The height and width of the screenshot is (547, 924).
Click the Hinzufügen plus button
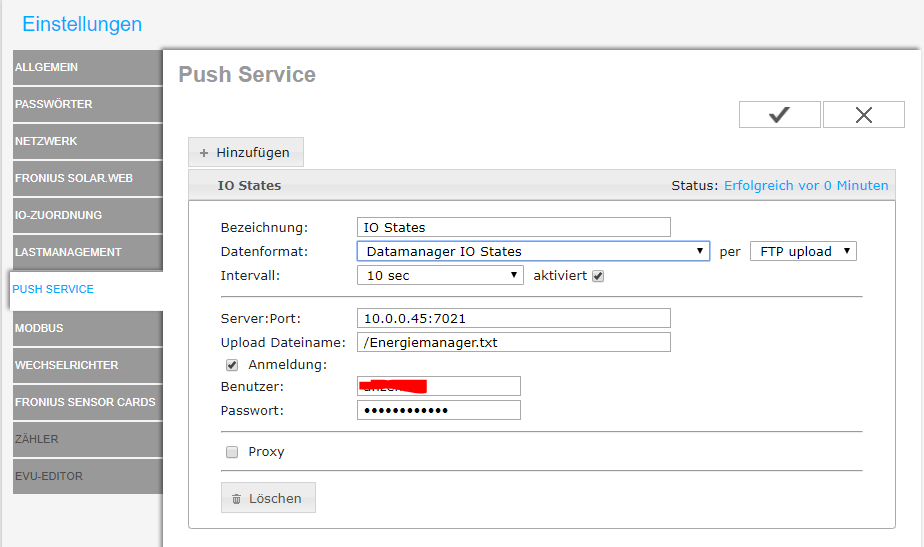[x=246, y=152]
